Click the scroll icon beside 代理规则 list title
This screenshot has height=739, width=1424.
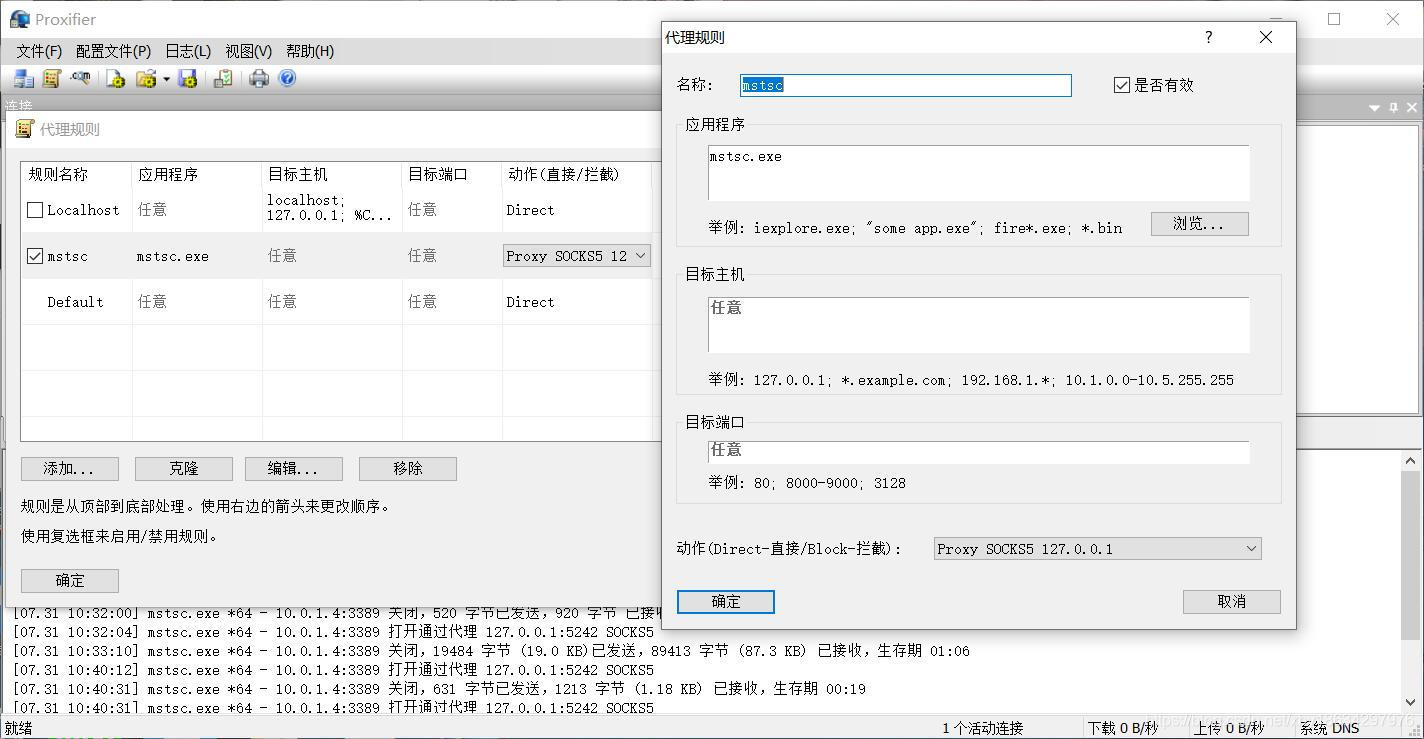pos(25,129)
